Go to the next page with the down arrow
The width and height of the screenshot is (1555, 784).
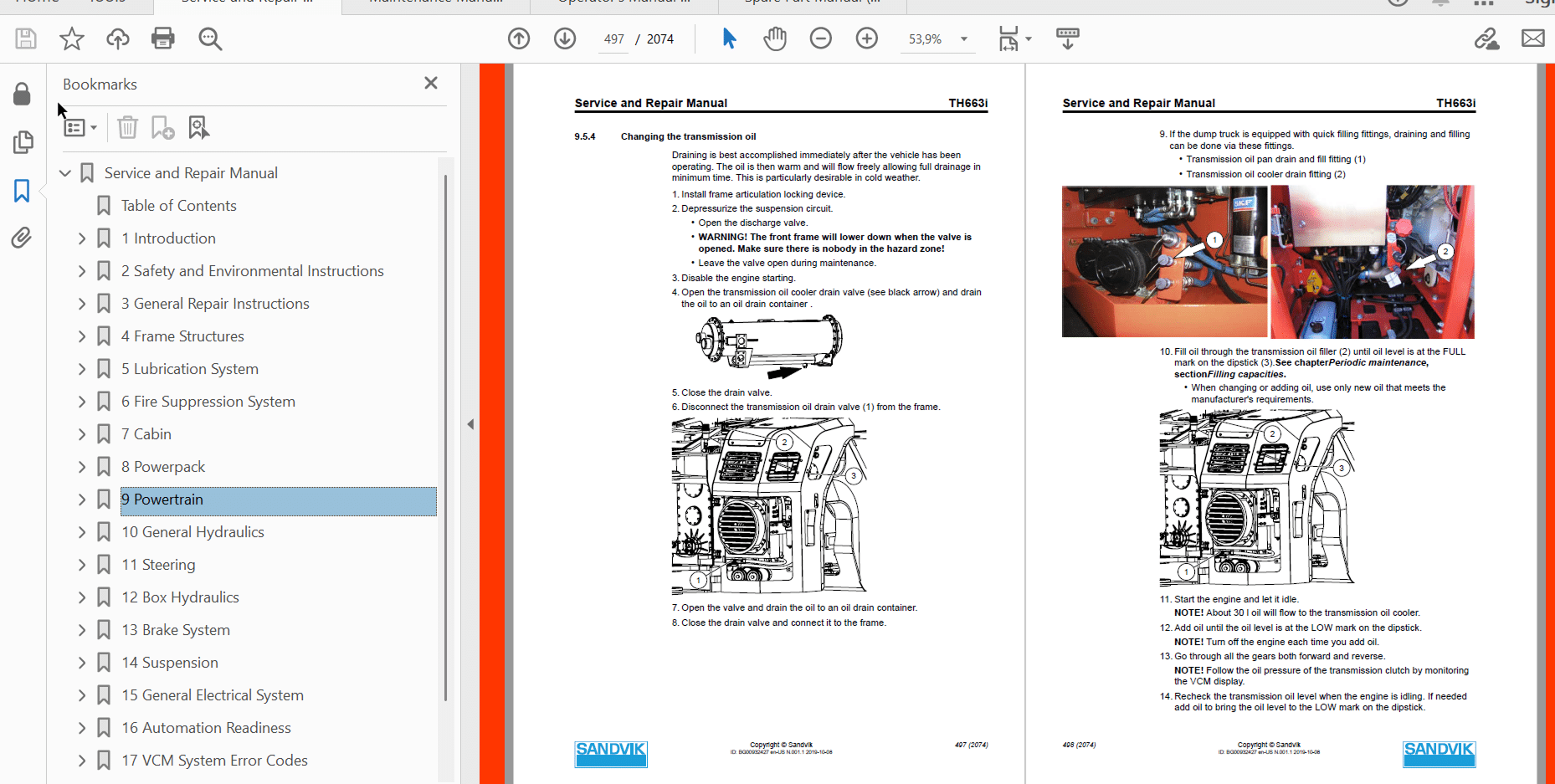click(x=565, y=38)
